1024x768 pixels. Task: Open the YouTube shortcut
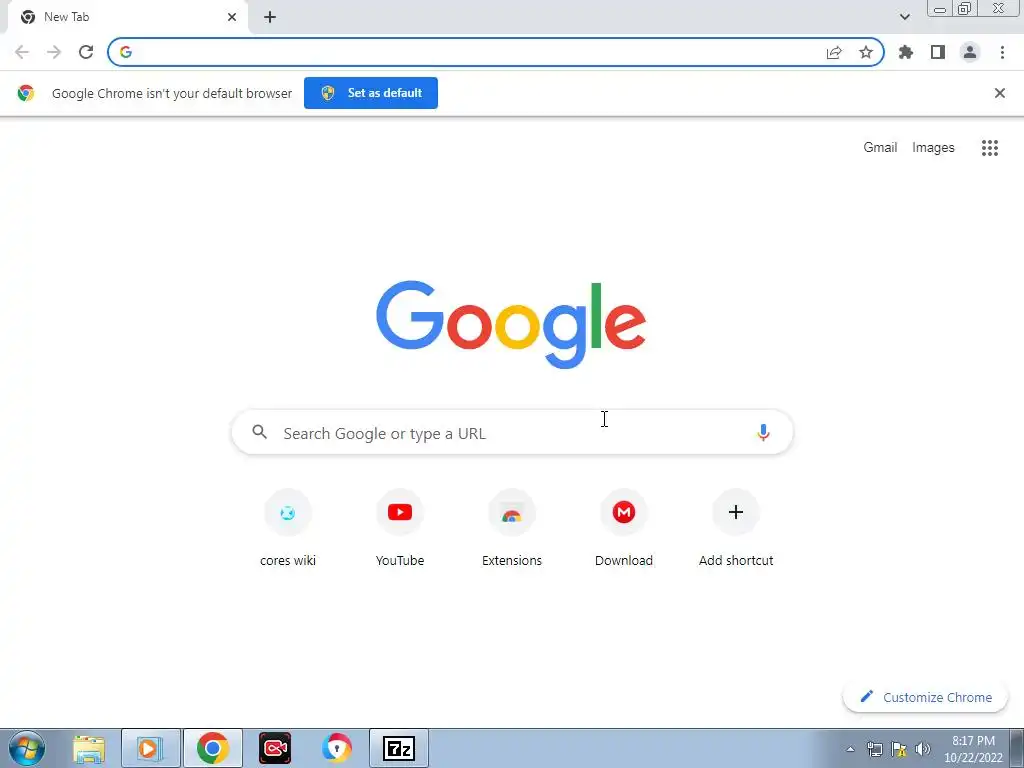coord(400,528)
